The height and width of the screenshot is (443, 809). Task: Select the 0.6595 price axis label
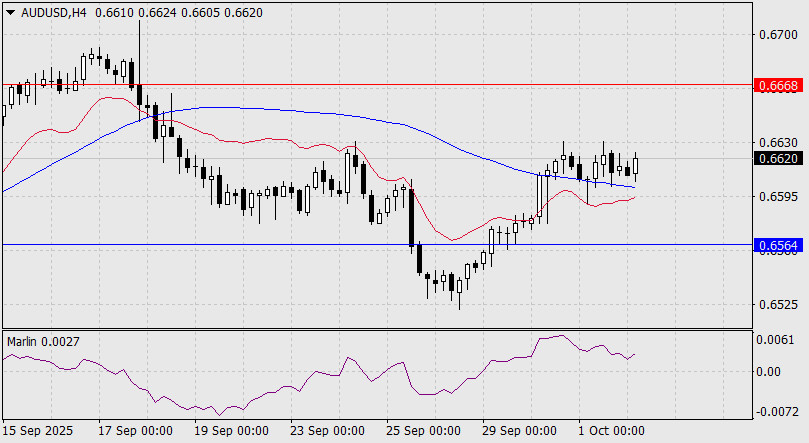[778, 196]
